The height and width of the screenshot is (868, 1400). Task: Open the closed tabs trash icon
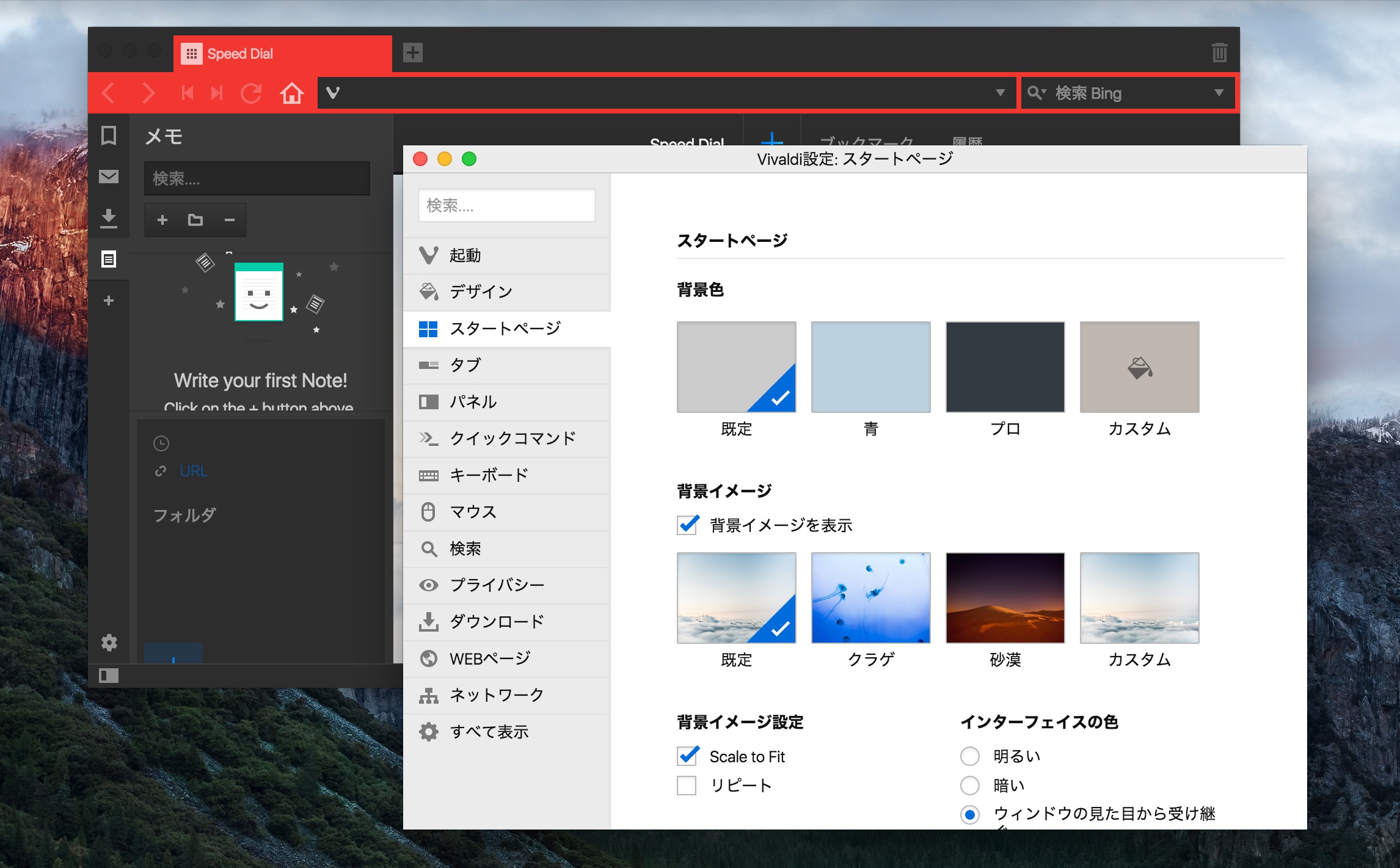click(x=1219, y=53)
